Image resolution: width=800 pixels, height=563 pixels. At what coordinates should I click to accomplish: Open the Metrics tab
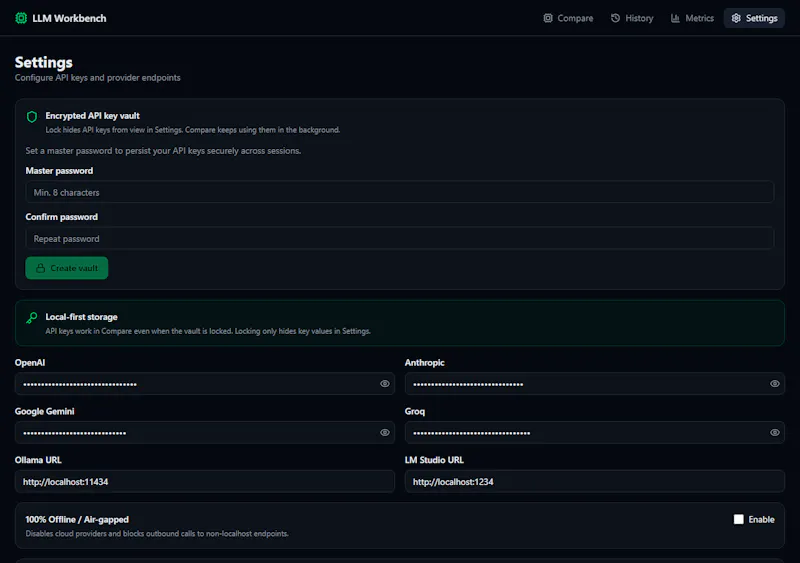(x=692, y=18)
